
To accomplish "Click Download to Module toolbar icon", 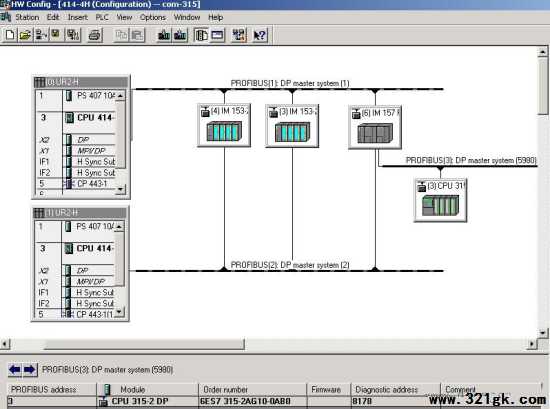I will pos(163,35).
